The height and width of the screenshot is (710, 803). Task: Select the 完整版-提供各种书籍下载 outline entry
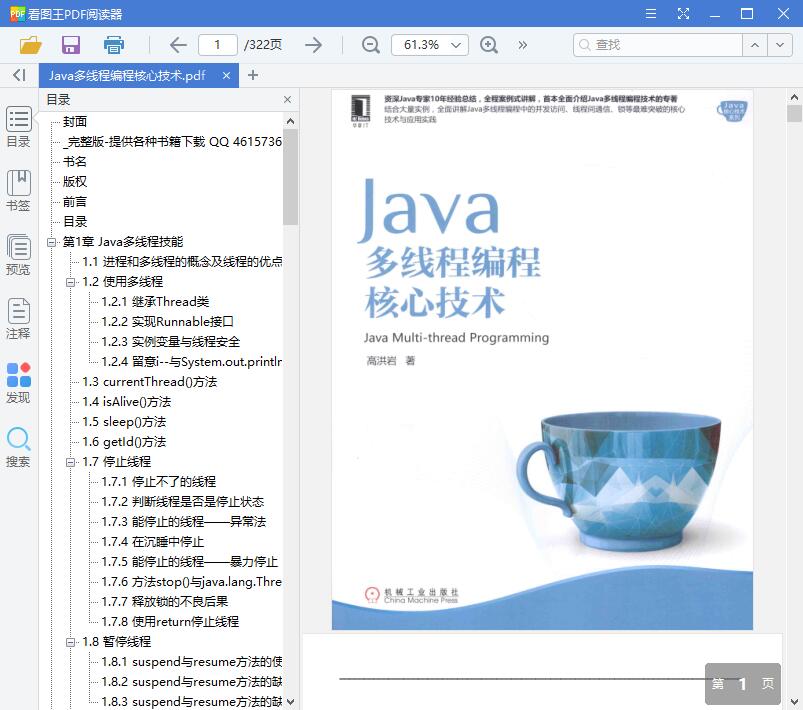(x=172, y=141)
